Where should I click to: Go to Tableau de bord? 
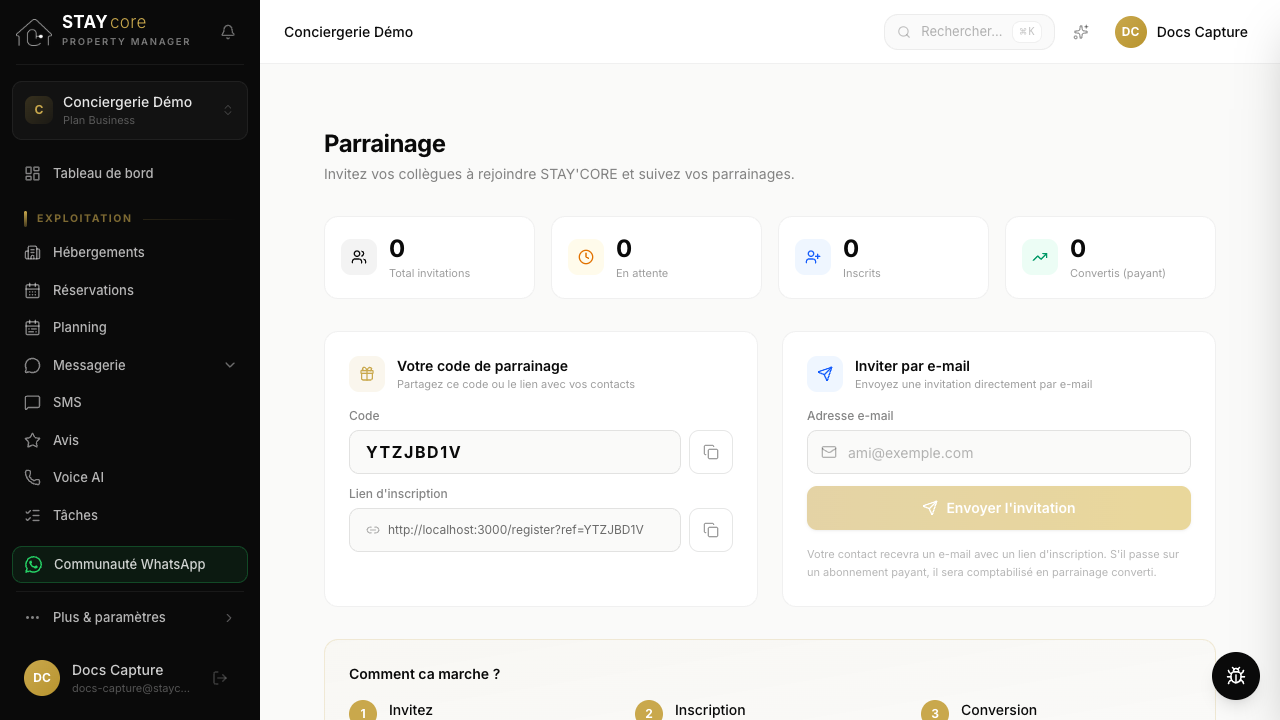coord(130,173)
